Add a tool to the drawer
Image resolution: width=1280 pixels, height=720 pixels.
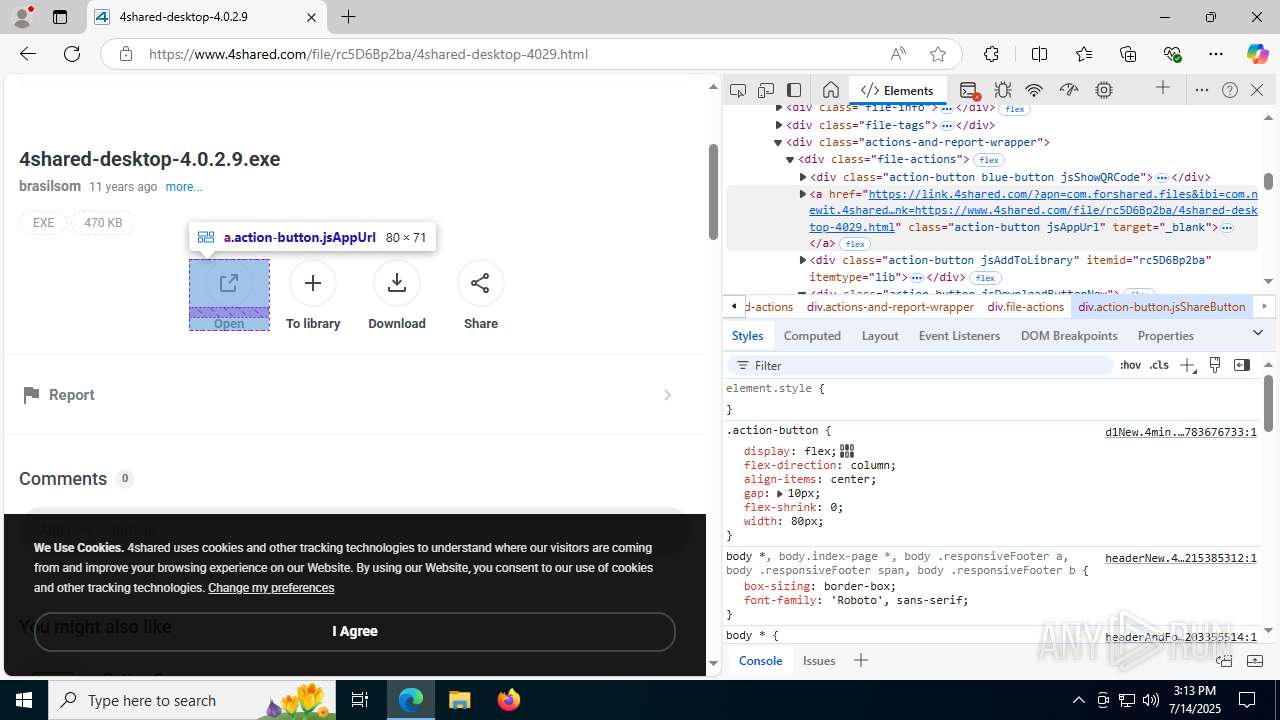click(x=860, y=660)
